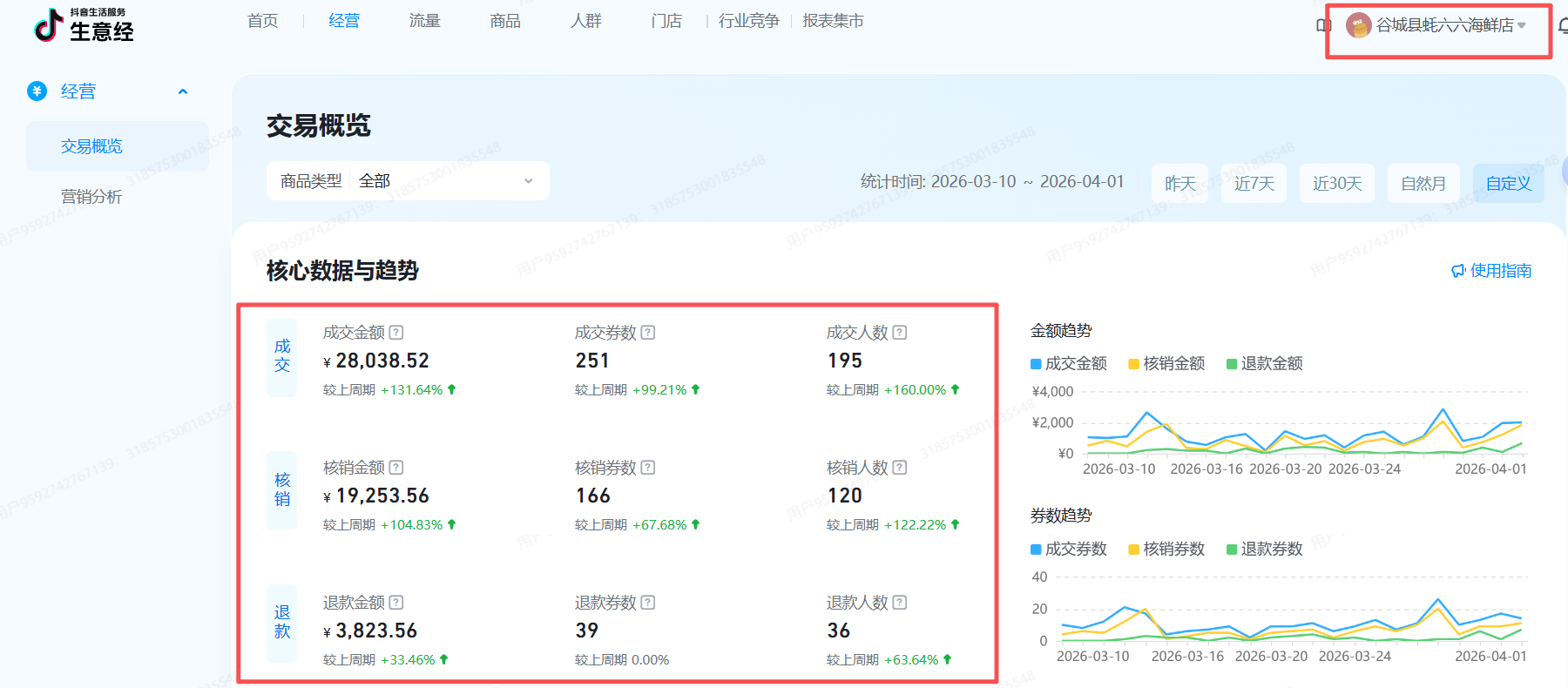1568x688 pixels.
Task: Open 营销分析 in the sidebar
Action: (x=91, y=197)
